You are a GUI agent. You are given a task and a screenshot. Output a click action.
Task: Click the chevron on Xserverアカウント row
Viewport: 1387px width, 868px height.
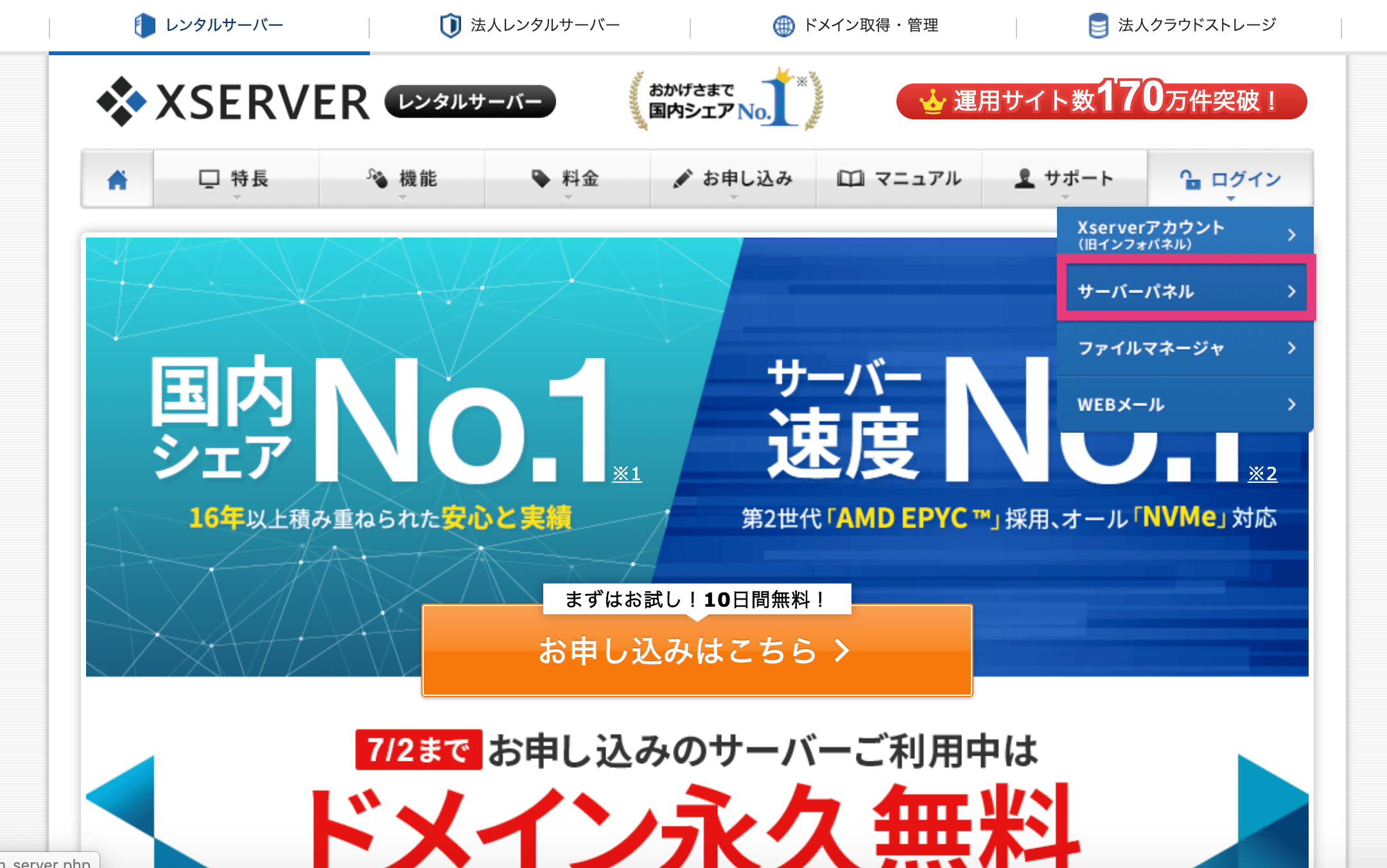point(1291,235)
